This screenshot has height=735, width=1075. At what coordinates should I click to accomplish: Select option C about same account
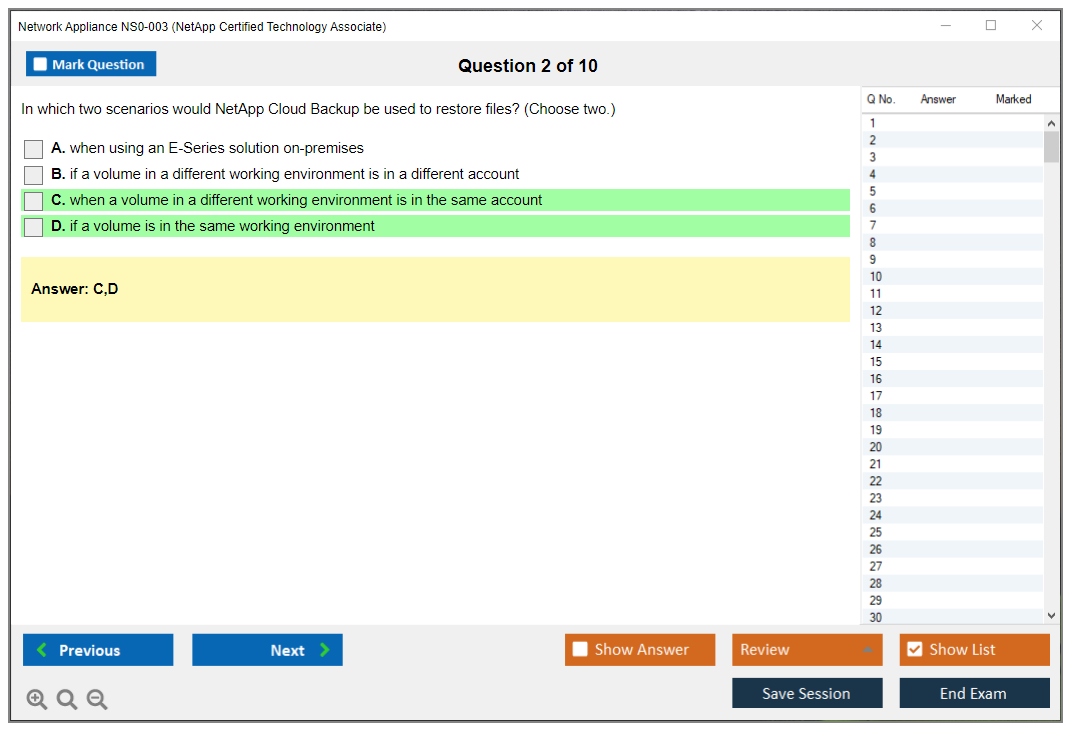[x=34, y=201]
